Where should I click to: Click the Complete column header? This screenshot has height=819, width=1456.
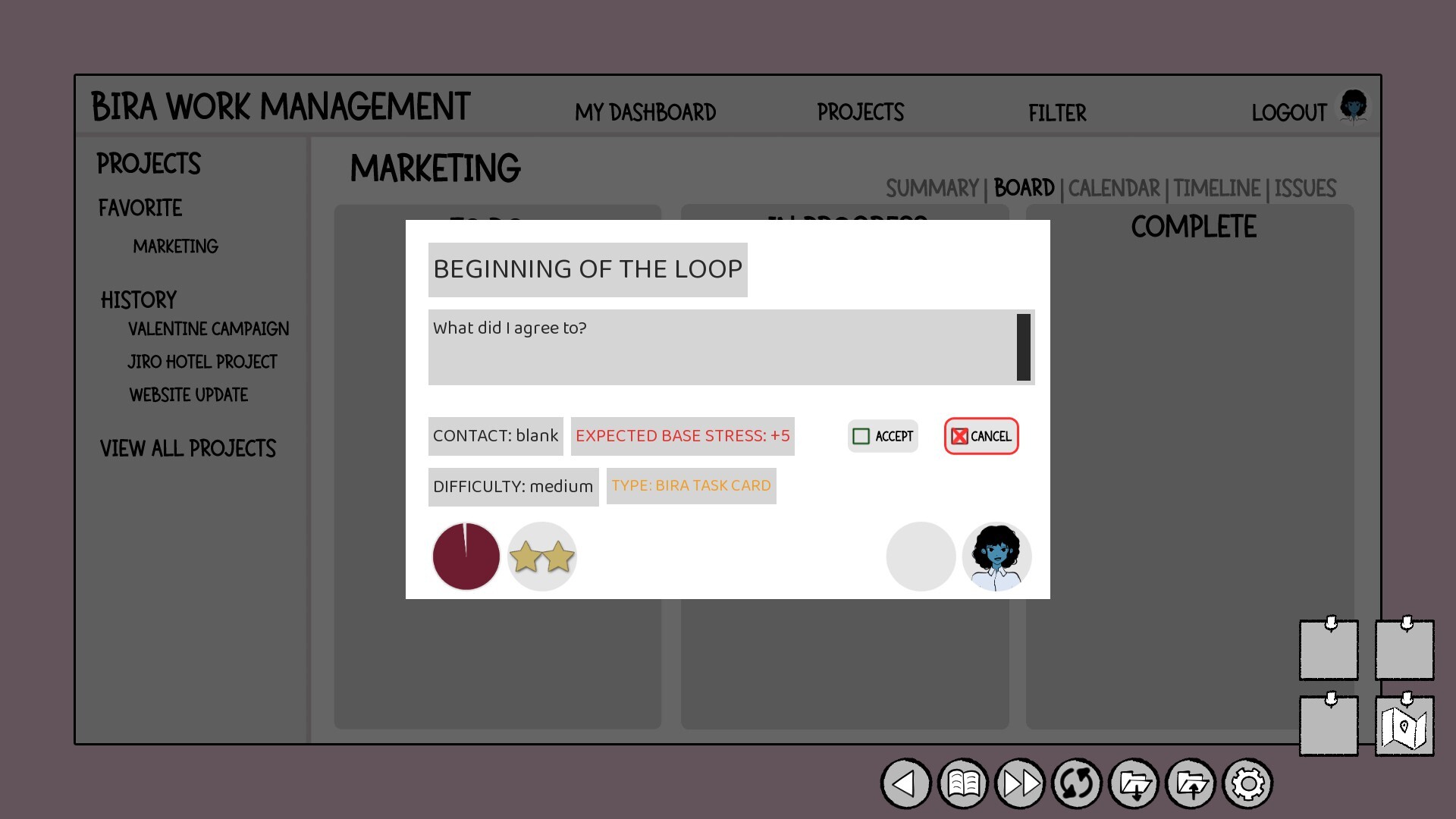pyautogui.click(x=1194, y=227)
